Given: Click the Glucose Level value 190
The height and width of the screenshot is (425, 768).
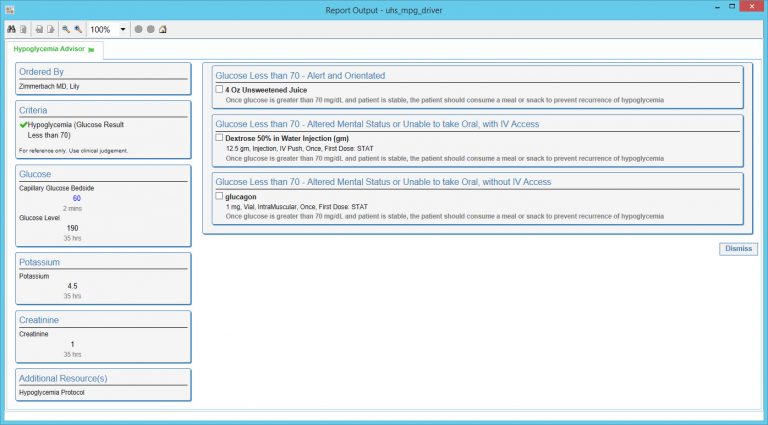Looking at the screenshot, I should pos(72,228).
